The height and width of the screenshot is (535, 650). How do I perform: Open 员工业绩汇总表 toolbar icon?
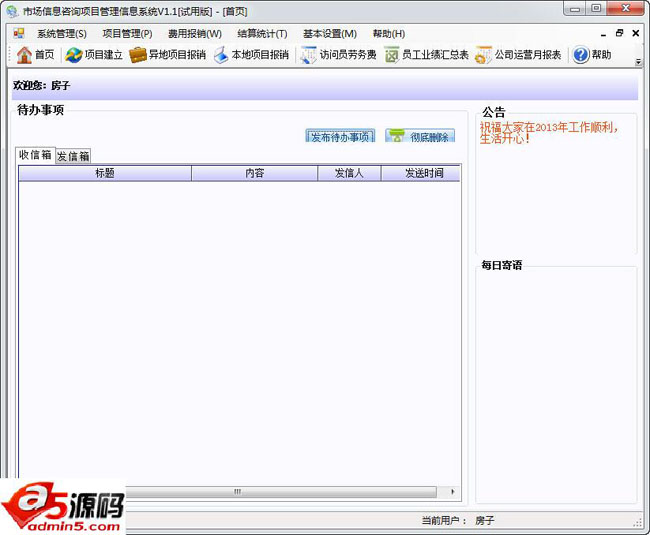point(391,55)
